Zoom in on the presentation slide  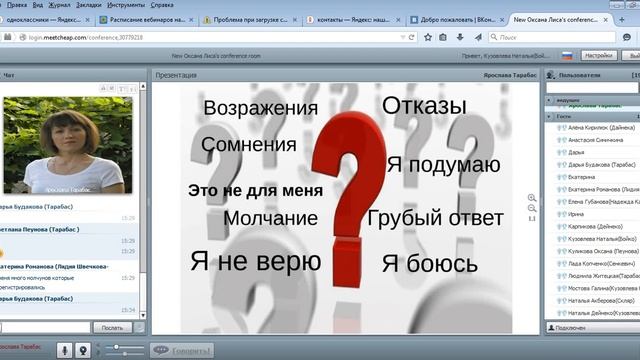click(531, 198)
